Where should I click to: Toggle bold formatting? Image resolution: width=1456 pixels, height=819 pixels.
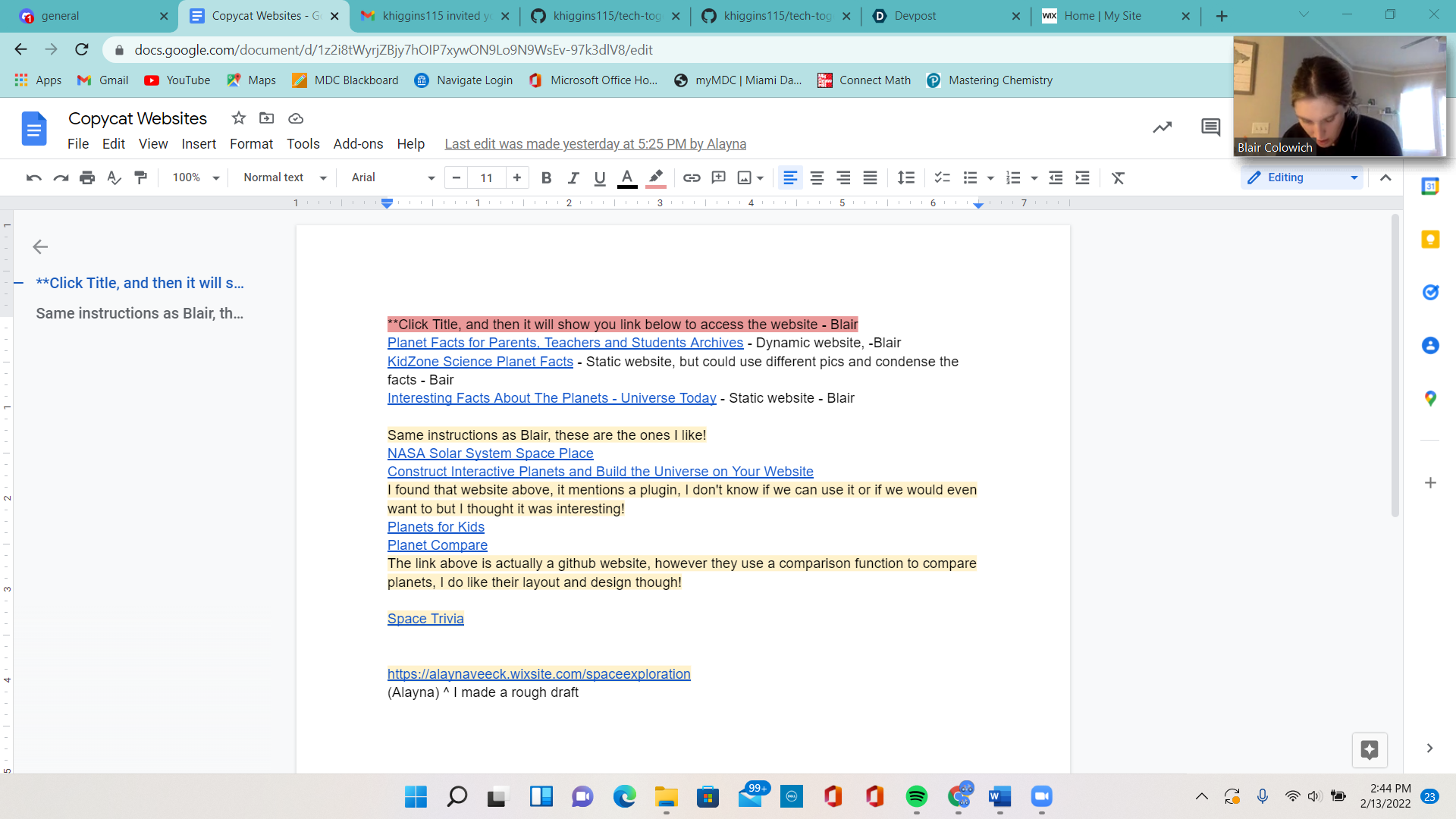546,177
